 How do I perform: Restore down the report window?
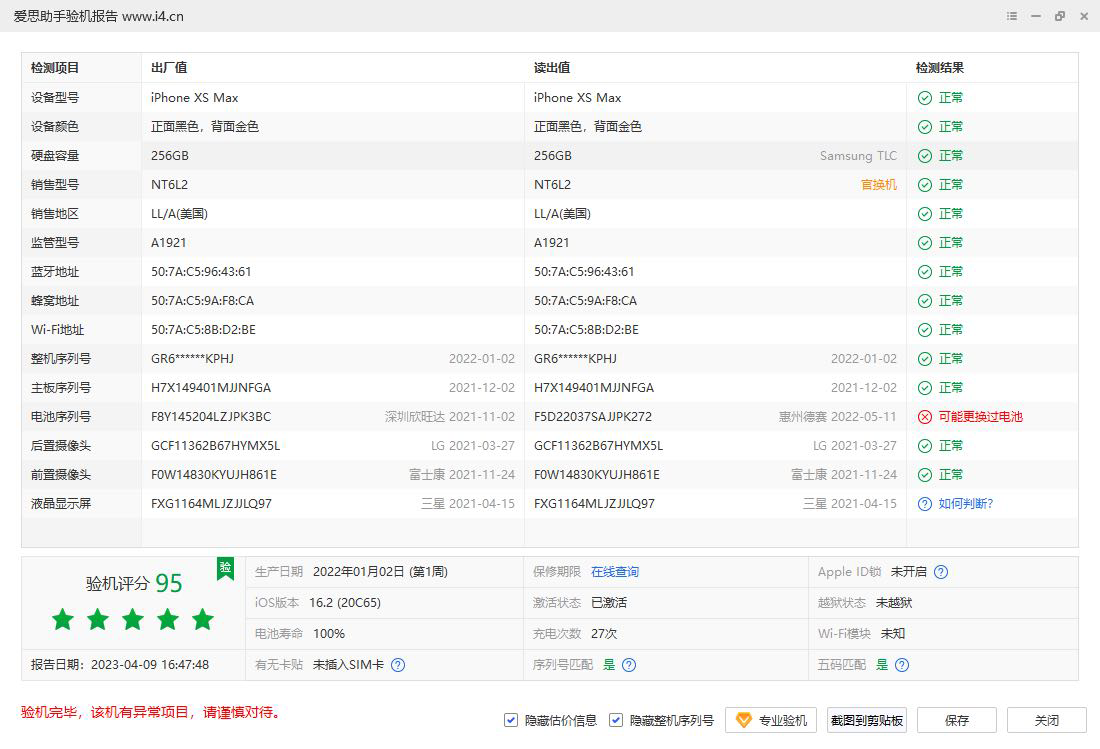pos(1060,16)
